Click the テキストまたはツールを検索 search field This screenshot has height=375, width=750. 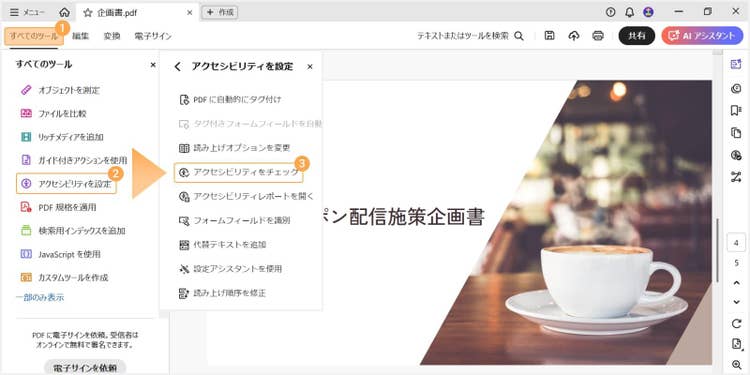click(x=463, y=36)
